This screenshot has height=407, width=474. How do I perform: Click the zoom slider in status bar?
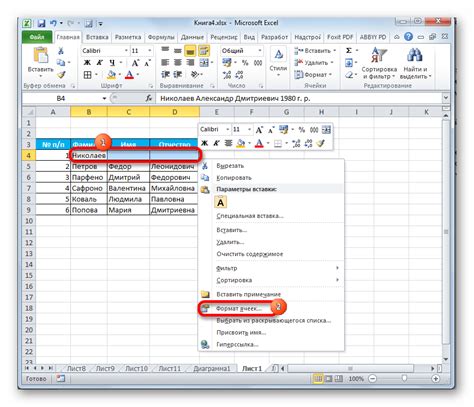(404, 378)
